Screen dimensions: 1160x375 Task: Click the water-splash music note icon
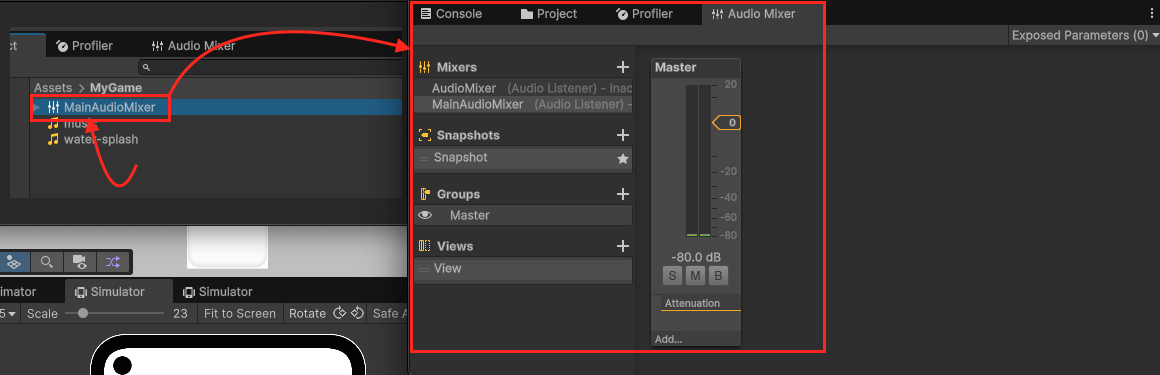click(53, 139)
